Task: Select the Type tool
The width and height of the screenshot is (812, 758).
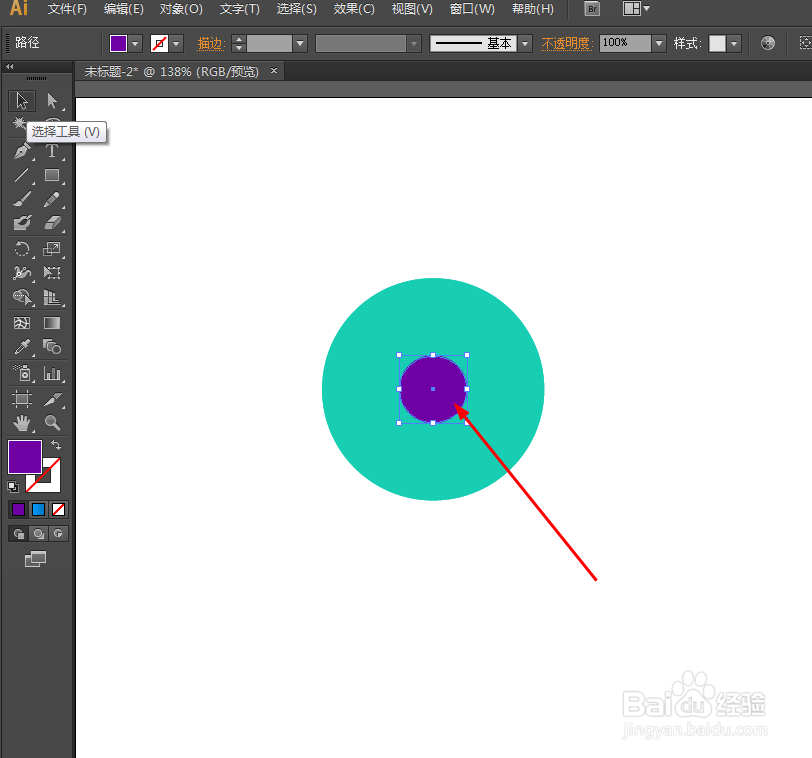Action: [x=52, y=151]
